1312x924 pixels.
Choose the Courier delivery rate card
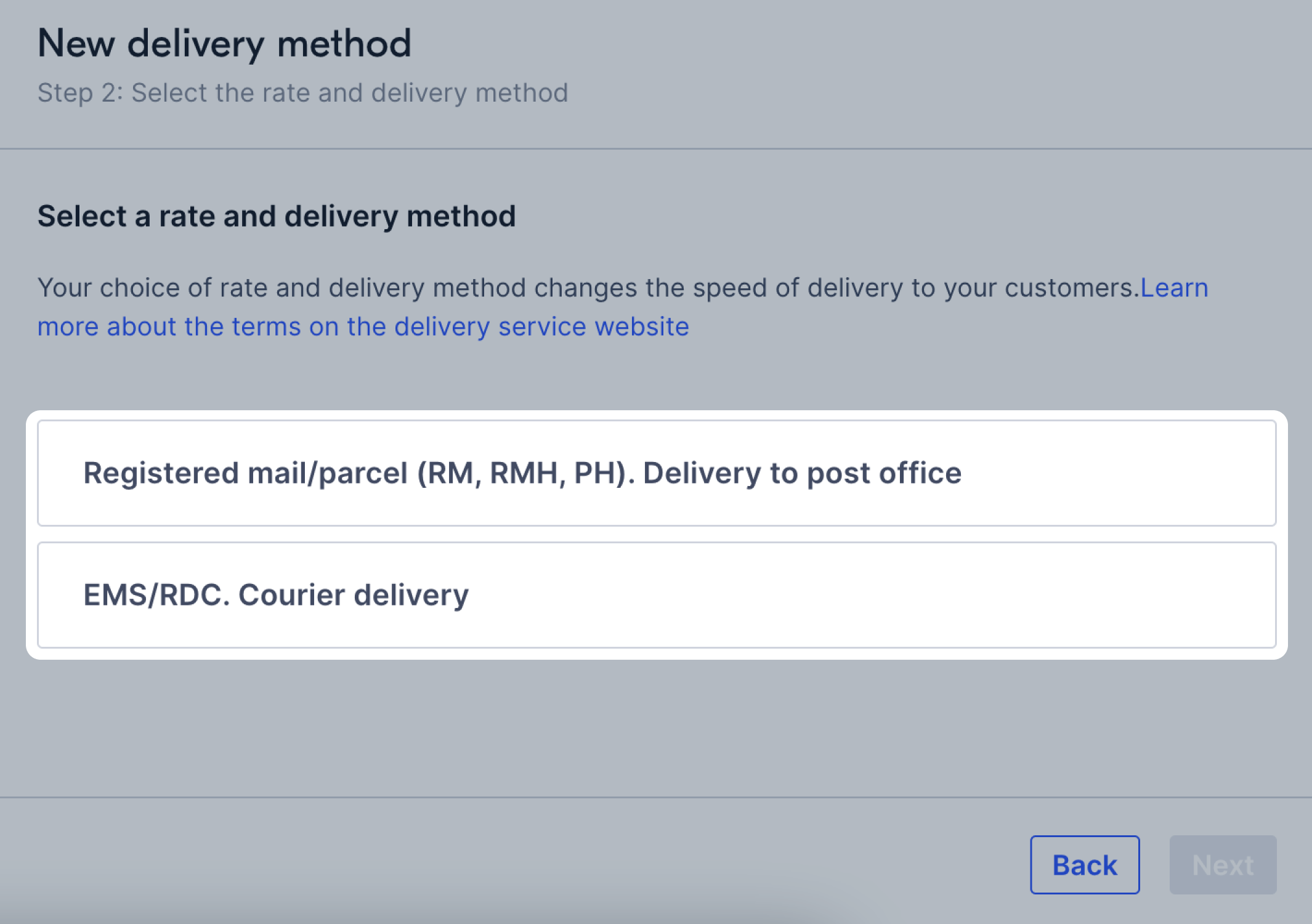coord(657,595)
